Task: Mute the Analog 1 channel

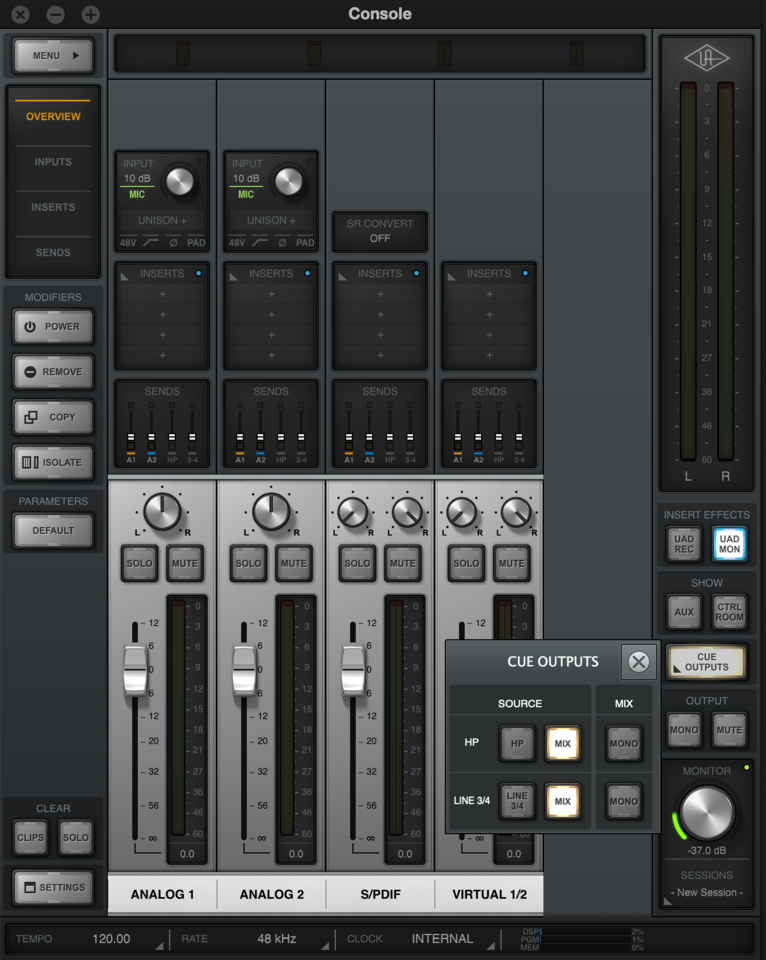Action: 185,563
